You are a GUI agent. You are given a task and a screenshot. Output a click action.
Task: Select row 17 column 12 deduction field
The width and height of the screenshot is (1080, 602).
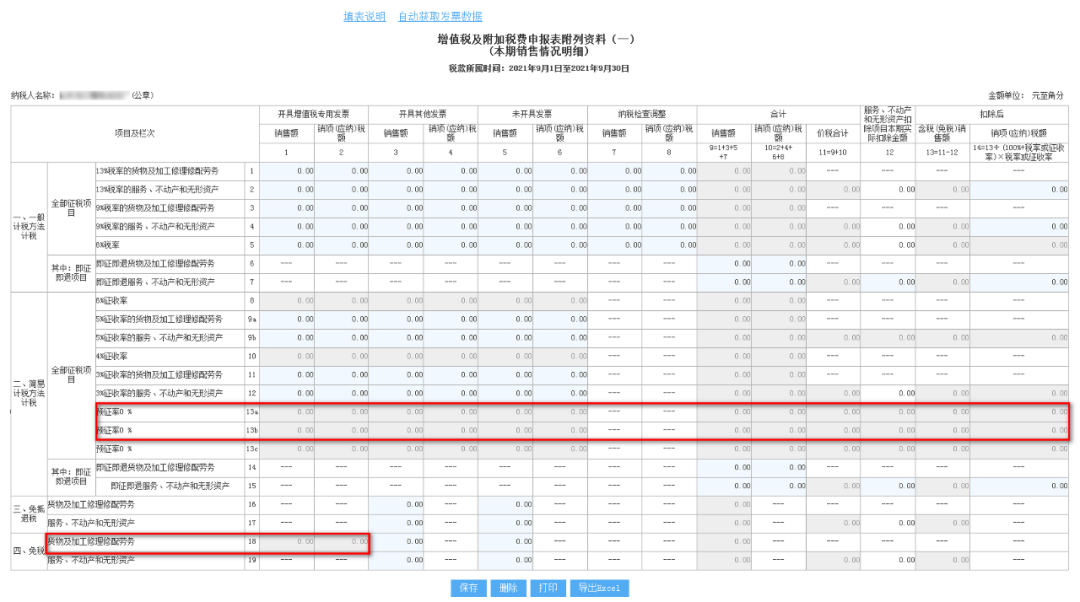click(x=889, y=523)
